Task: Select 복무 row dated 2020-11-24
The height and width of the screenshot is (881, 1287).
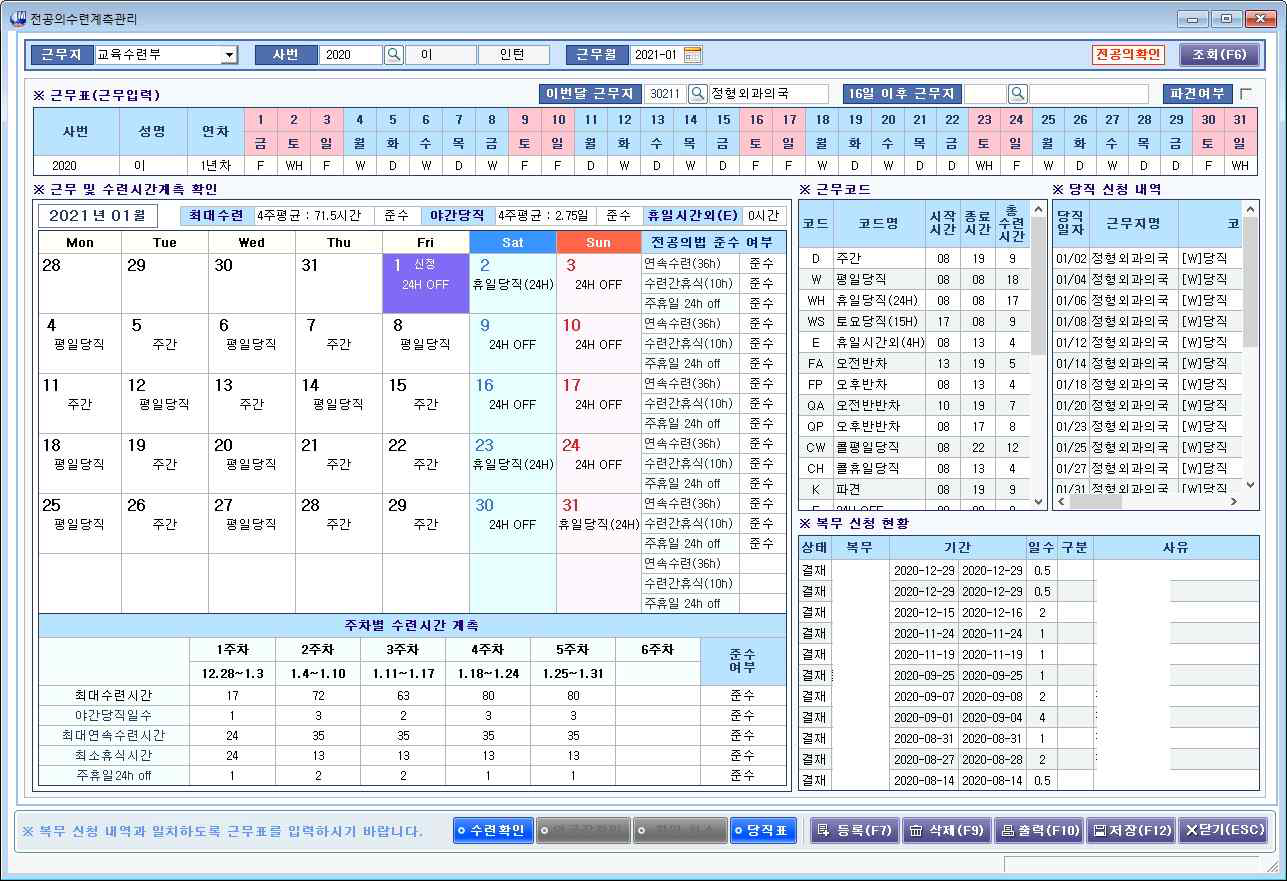Action: click(x=1029, y=633)
